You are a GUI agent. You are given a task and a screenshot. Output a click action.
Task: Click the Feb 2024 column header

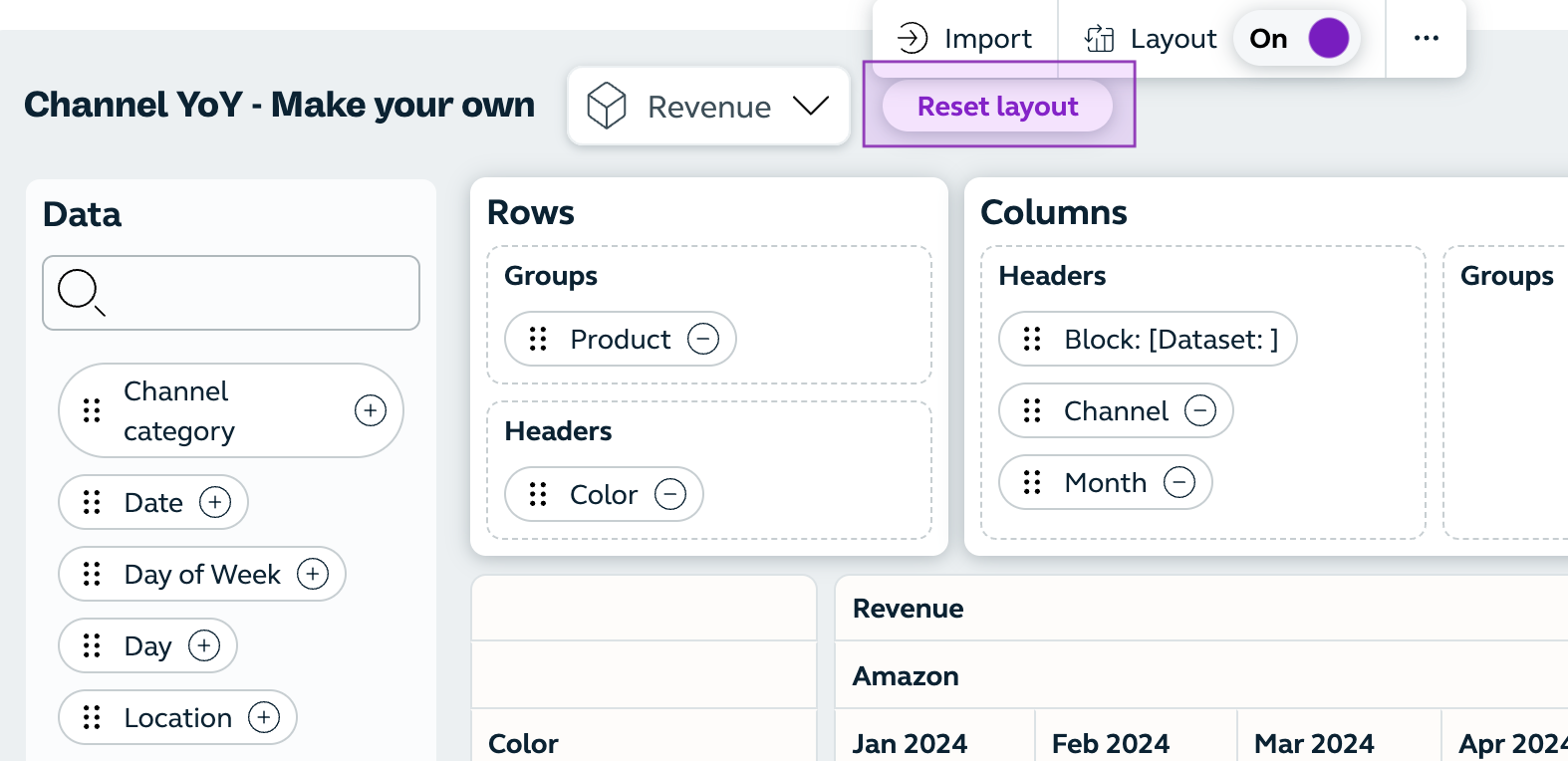1111,743
